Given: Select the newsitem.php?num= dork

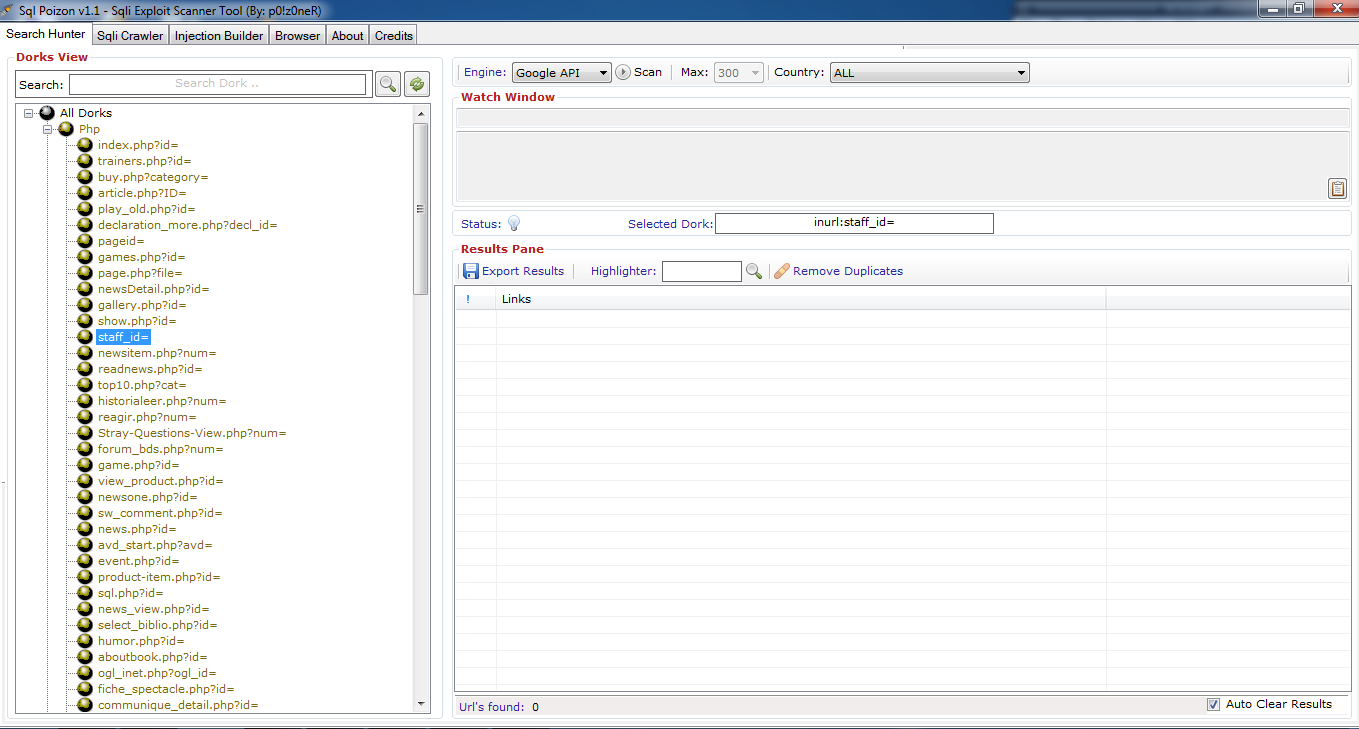Looking at the screenshot, I should point(157,353).
